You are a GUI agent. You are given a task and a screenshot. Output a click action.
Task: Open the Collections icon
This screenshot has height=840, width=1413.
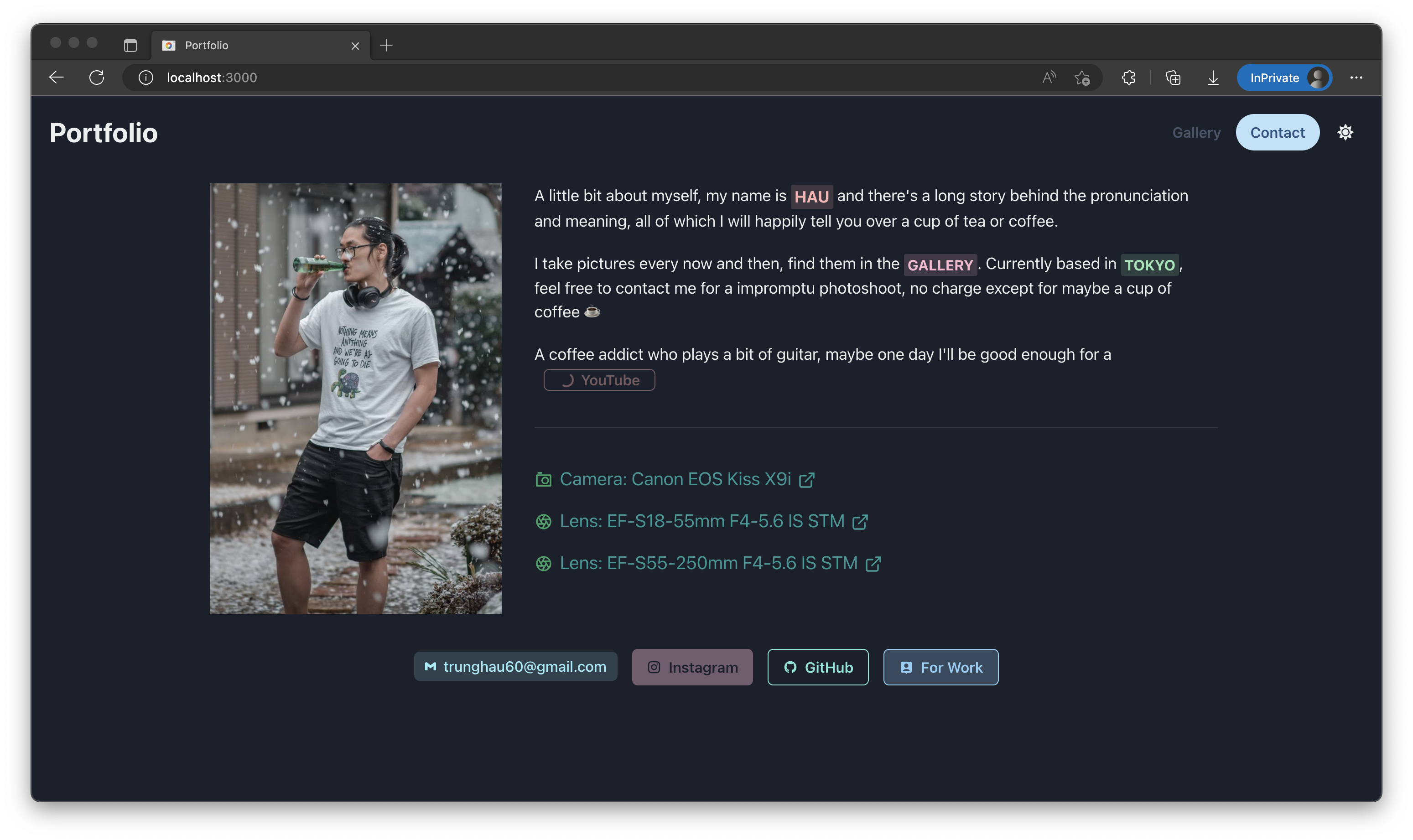pos(1173,78)
